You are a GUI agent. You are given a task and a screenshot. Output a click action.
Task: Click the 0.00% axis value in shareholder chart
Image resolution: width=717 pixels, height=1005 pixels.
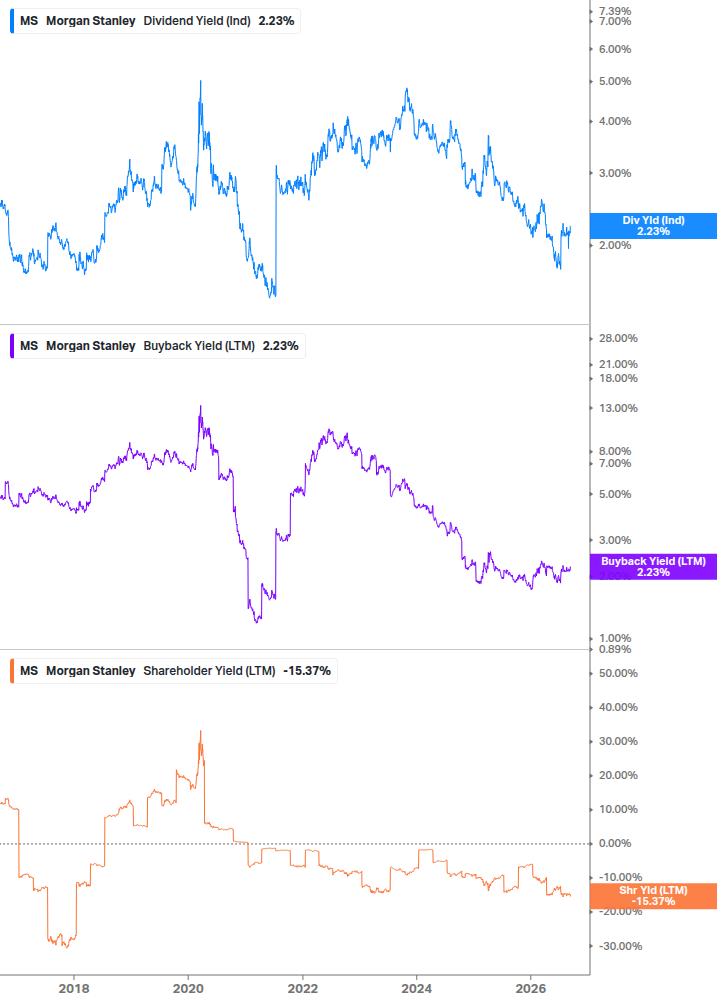click(x=614, y=843)
